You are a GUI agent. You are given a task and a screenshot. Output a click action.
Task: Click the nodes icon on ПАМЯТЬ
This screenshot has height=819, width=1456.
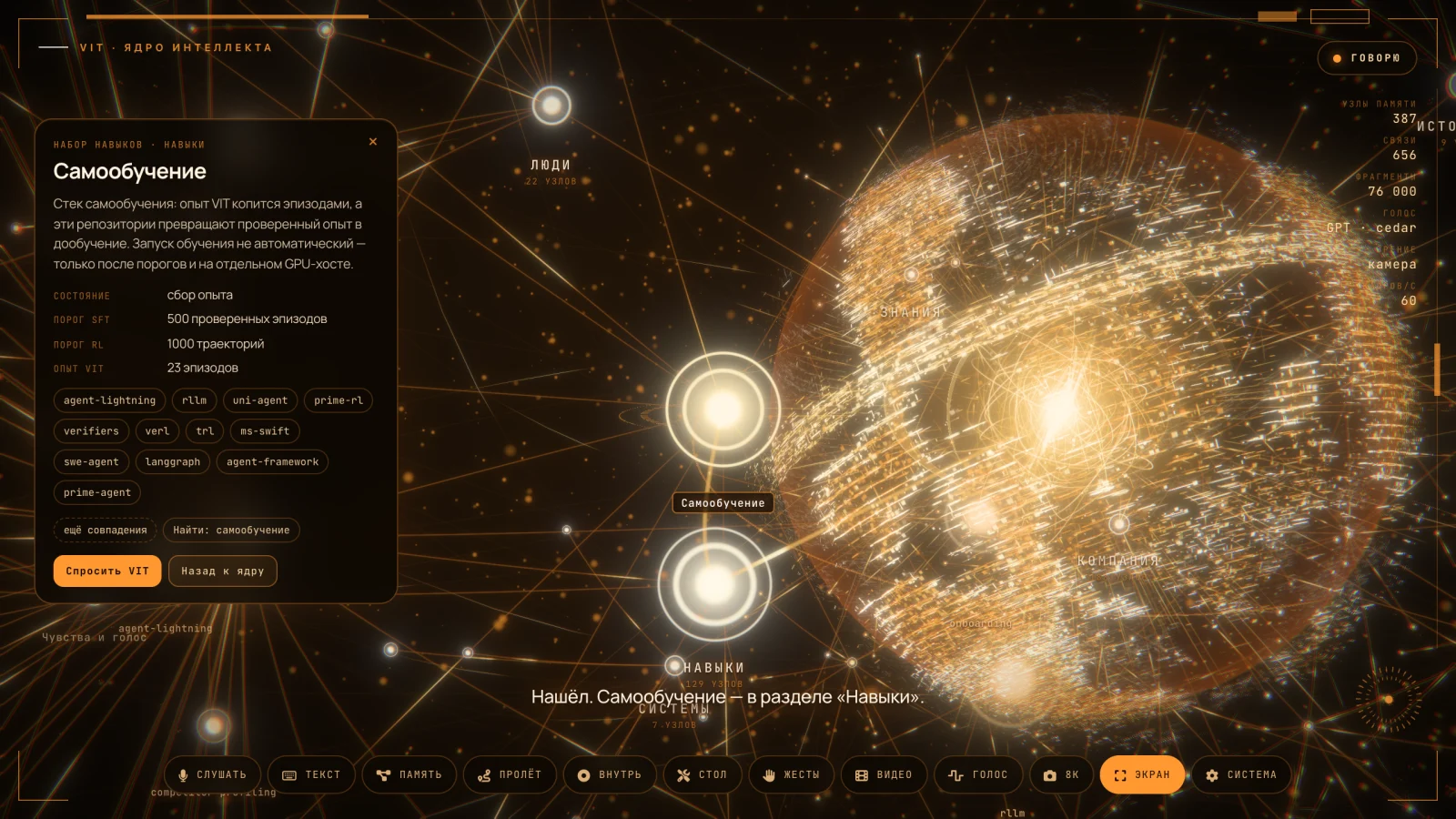(383, 775)
